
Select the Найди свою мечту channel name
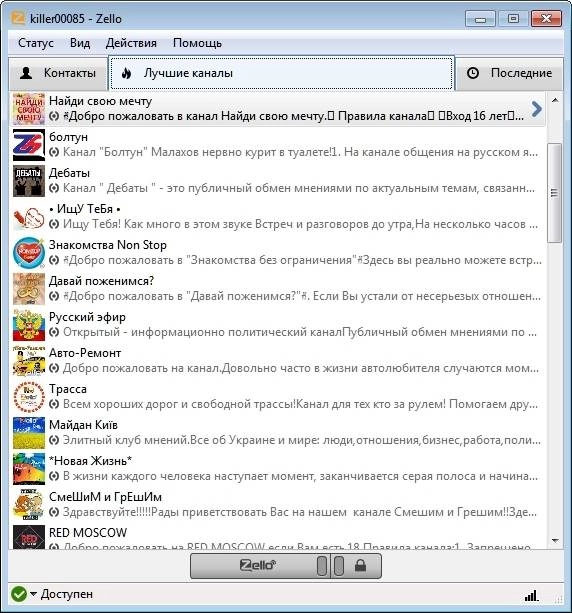(x=100, y=101)
